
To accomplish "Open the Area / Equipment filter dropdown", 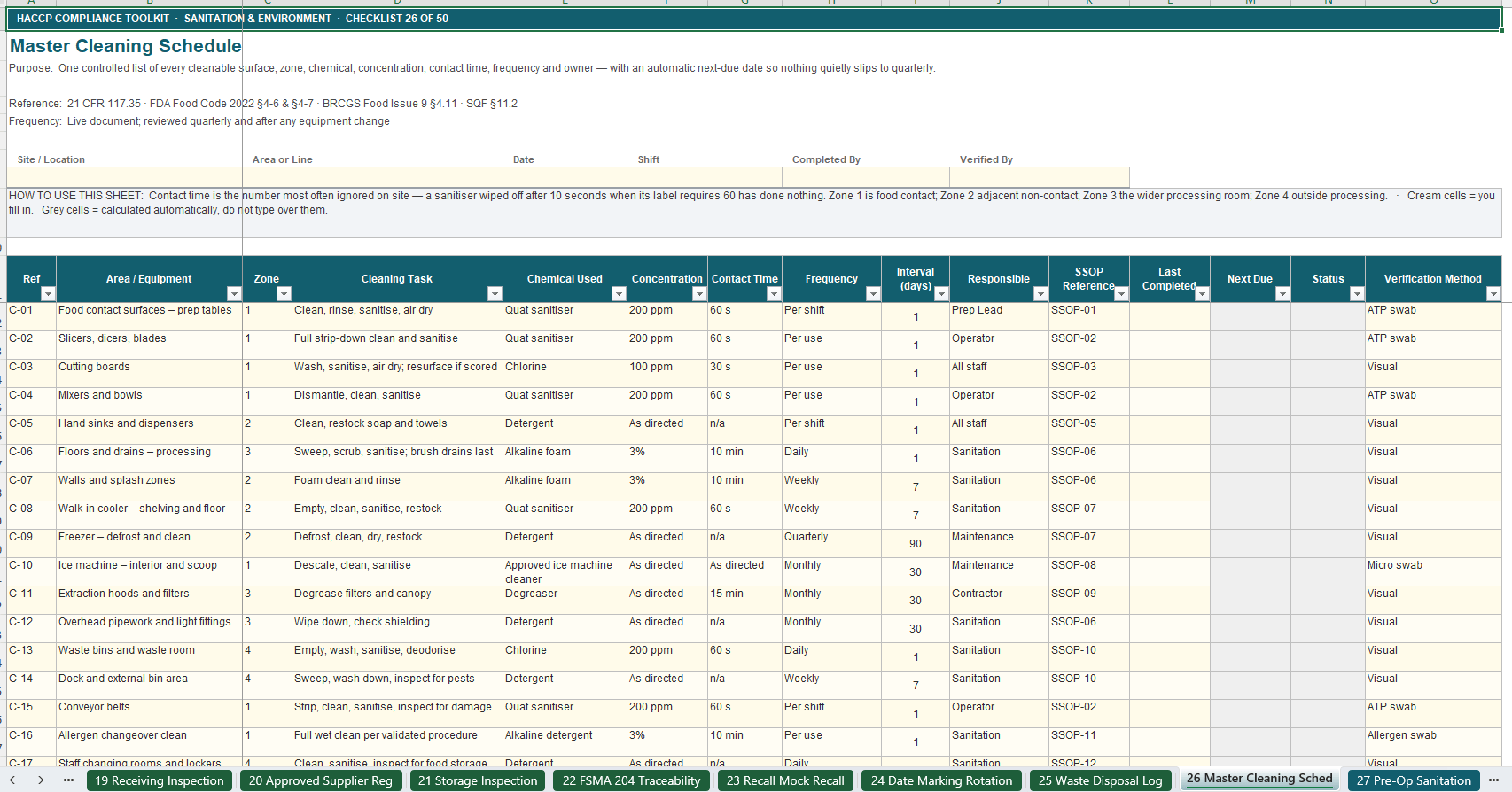I will [234, 294].
